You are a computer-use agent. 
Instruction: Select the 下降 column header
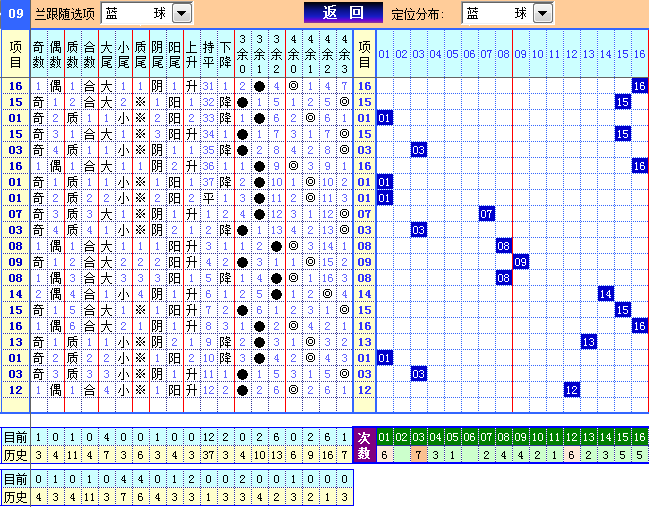tap(225, 54)
